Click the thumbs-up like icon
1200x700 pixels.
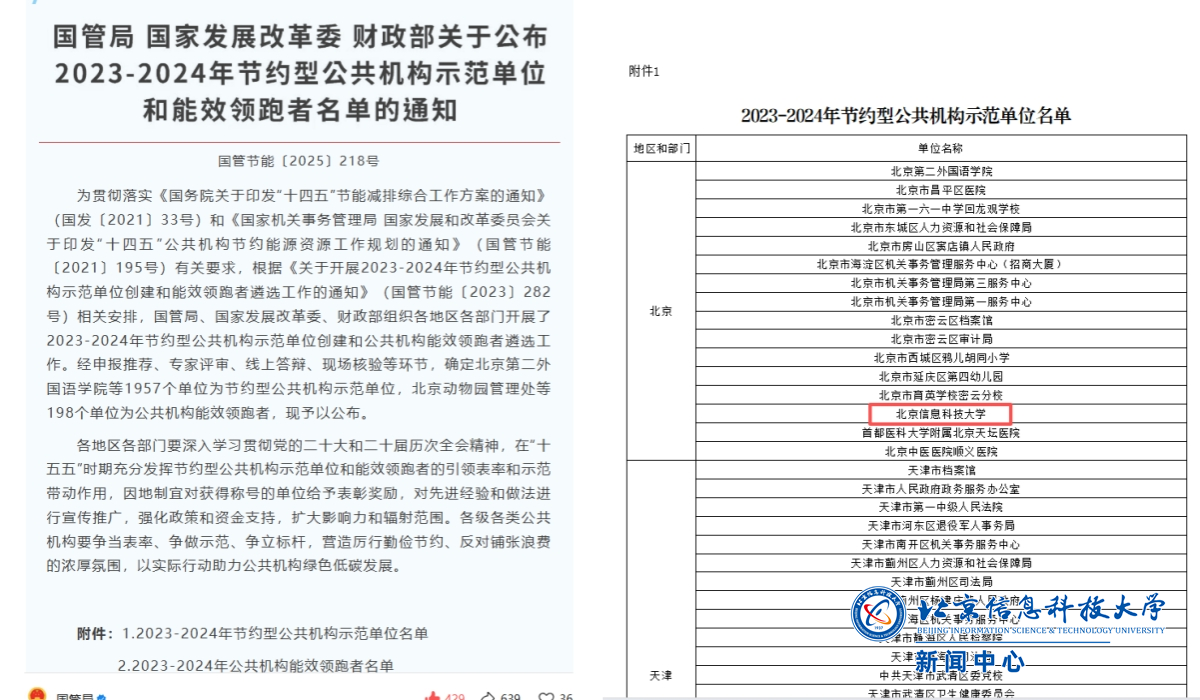tap(432, 696)
